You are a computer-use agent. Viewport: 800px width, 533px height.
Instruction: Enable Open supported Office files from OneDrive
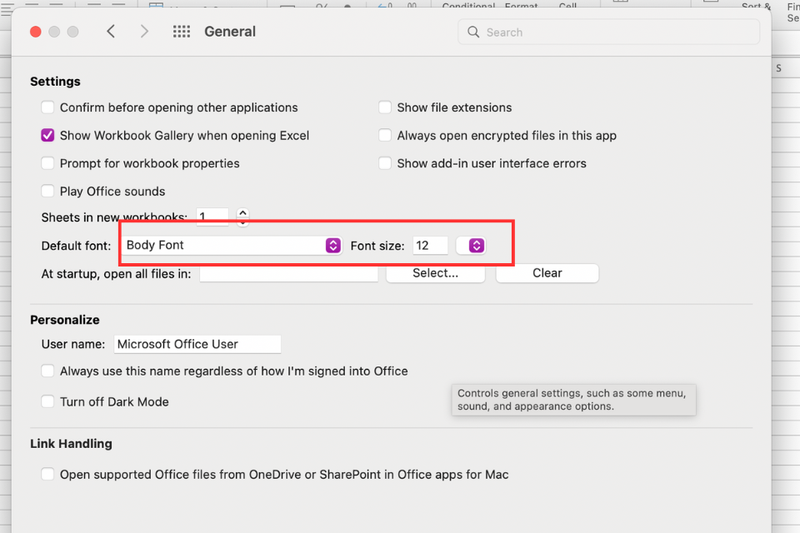47,474
